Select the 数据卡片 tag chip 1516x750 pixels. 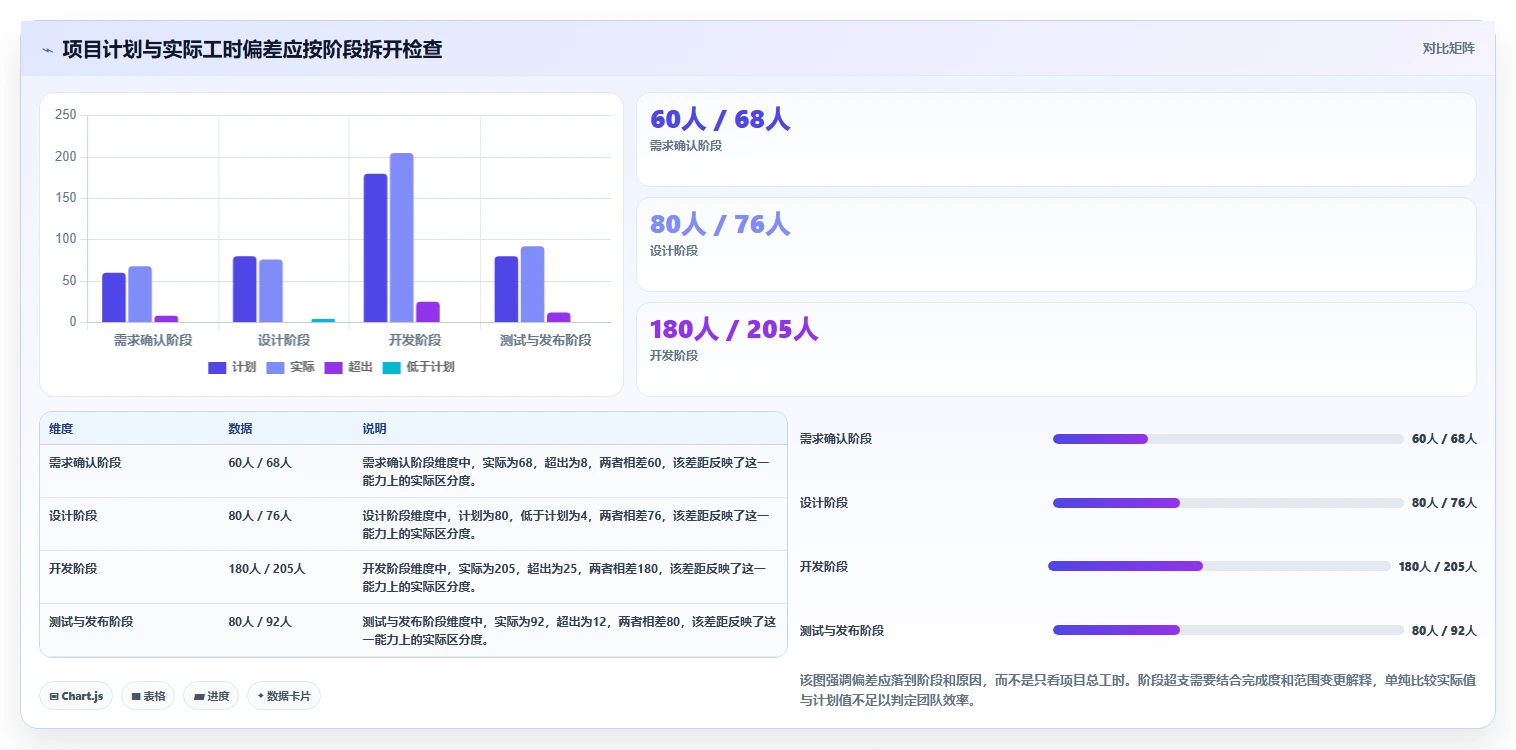(284, 696)
